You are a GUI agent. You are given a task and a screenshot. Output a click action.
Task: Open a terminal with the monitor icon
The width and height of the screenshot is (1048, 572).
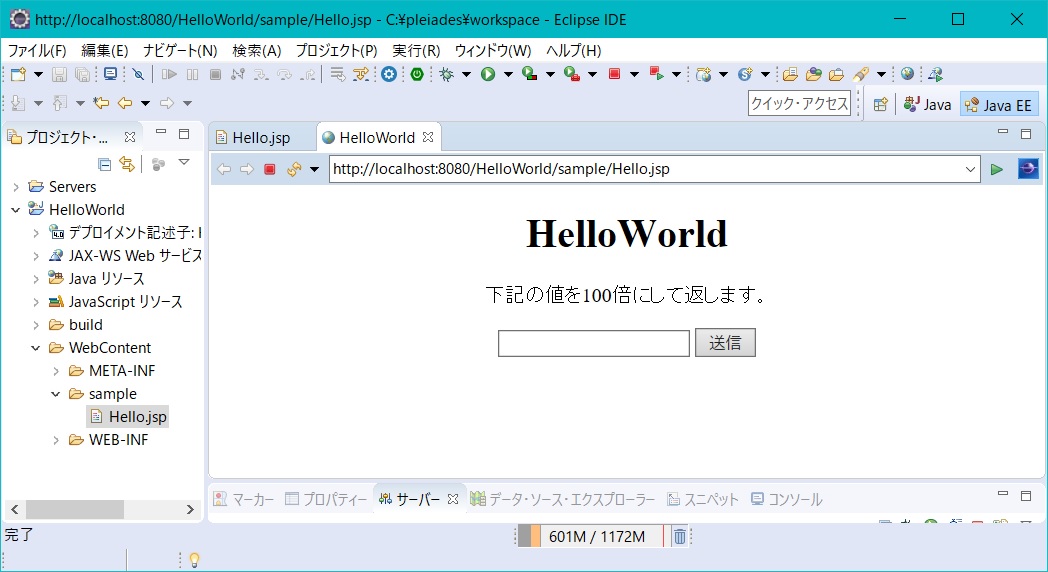[x=110, y=74]
